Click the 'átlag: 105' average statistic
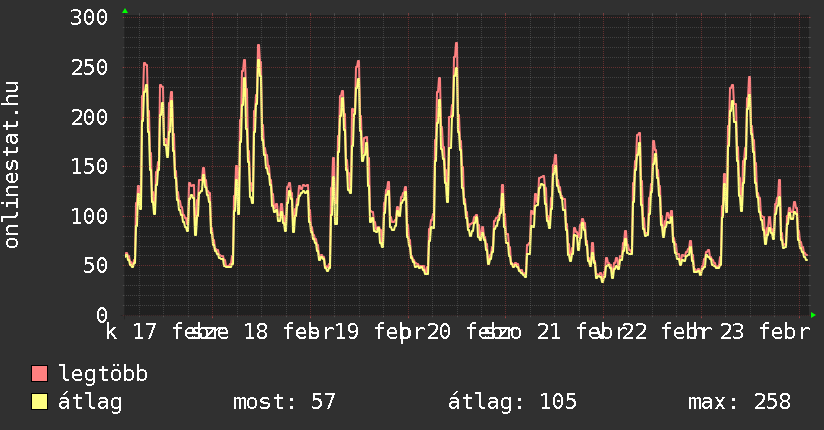 (x=513, y=403)
